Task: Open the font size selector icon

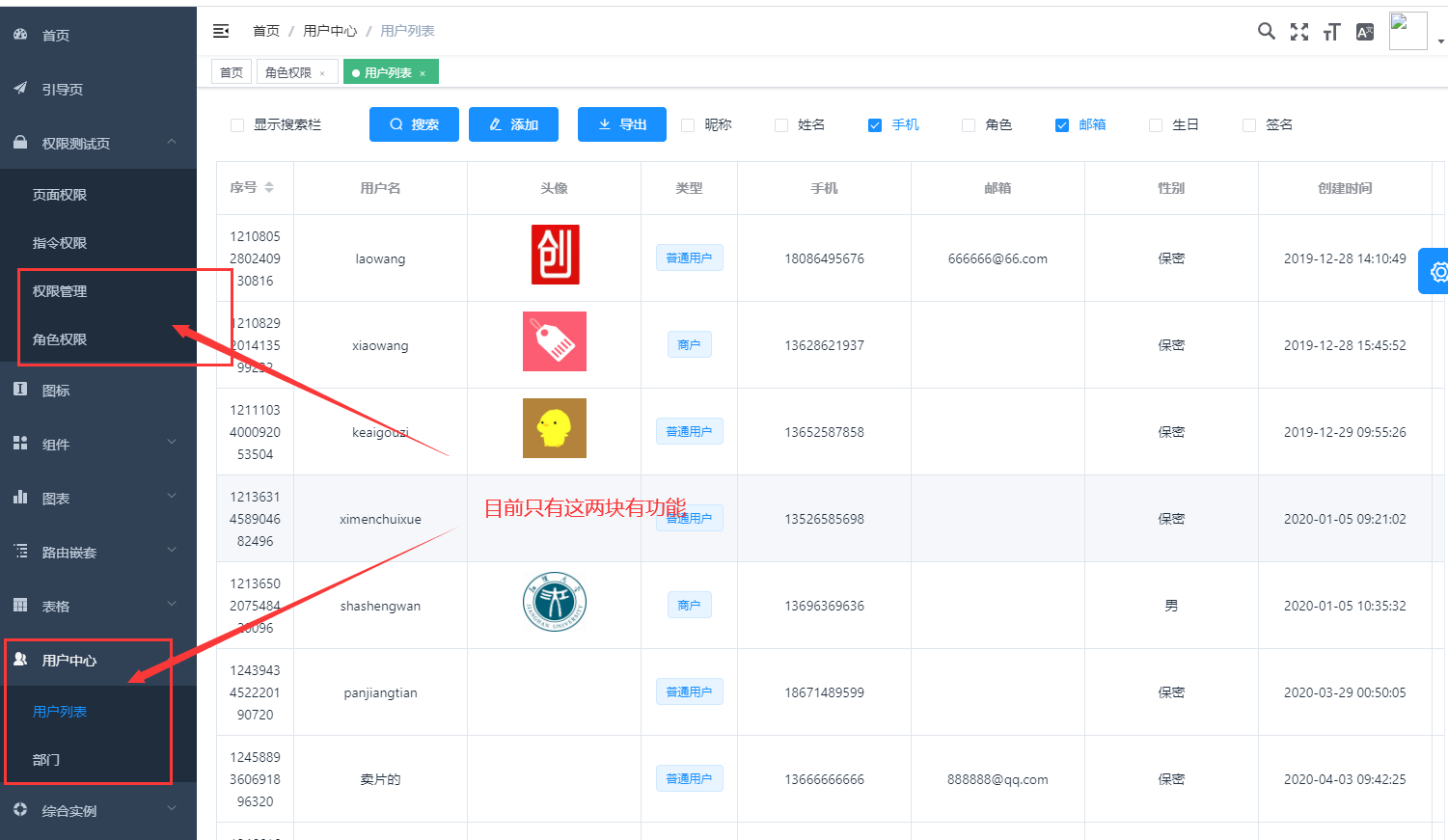Action: (1332, 32)
